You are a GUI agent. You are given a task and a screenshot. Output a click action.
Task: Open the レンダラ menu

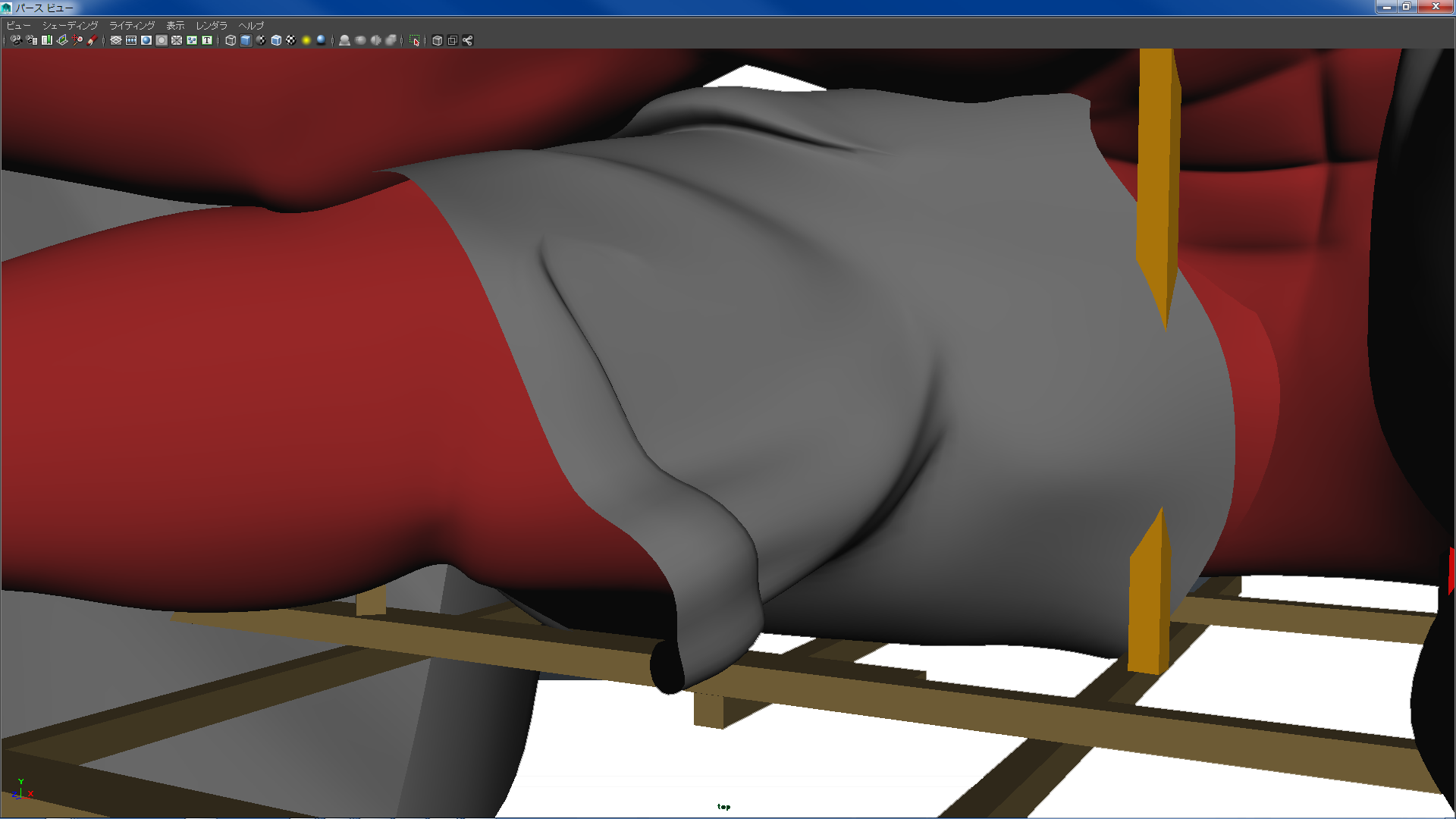tap(212, 25)
